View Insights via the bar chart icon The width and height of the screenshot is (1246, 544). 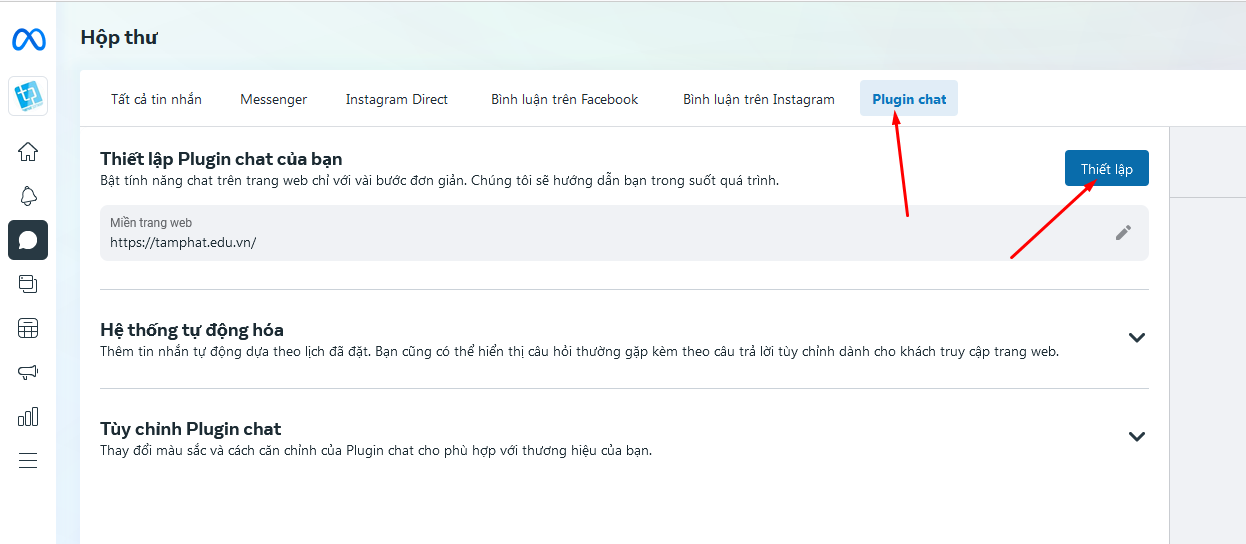click(28, 416)
